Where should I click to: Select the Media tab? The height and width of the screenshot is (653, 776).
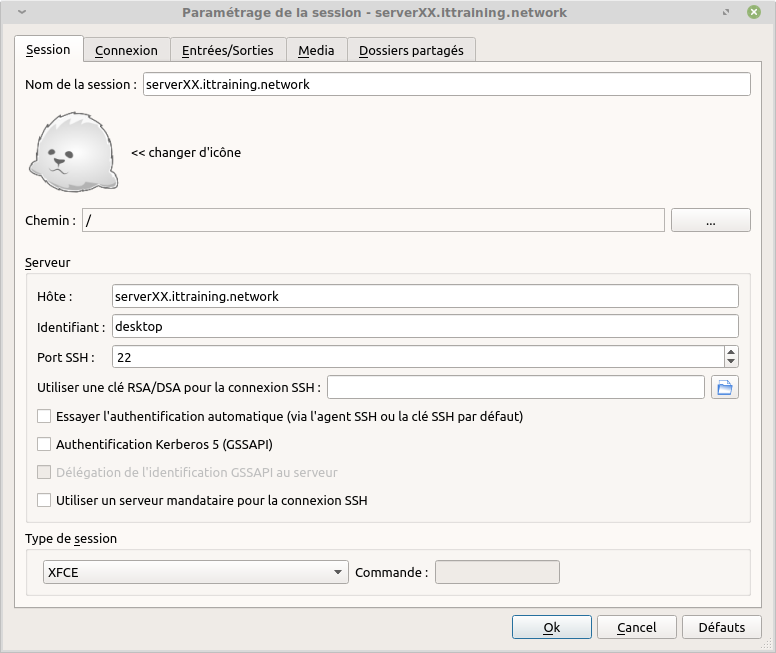316,50
